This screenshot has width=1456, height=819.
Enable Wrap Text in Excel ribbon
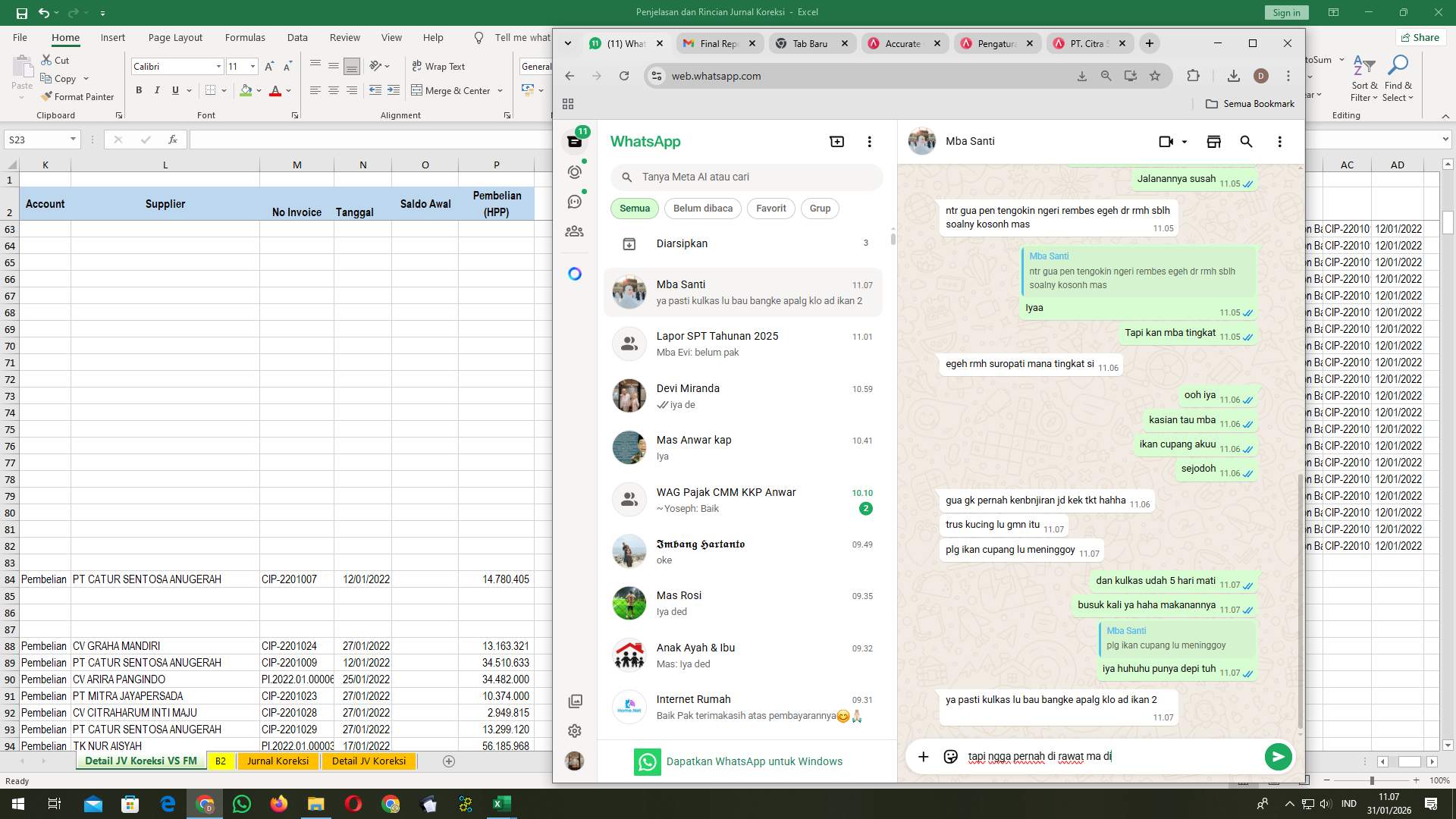(x=439, y=66)
